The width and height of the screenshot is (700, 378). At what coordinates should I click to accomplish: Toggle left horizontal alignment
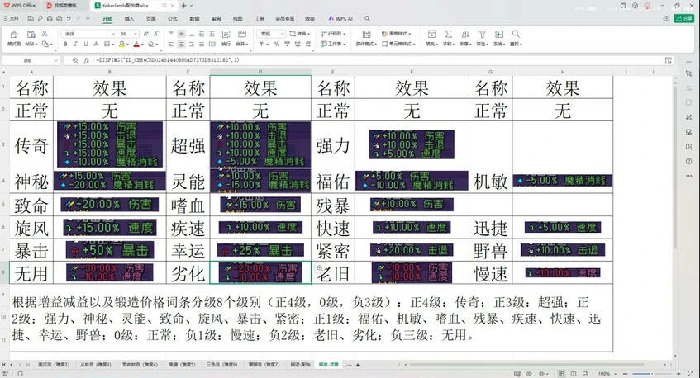(x=171, y=44)
